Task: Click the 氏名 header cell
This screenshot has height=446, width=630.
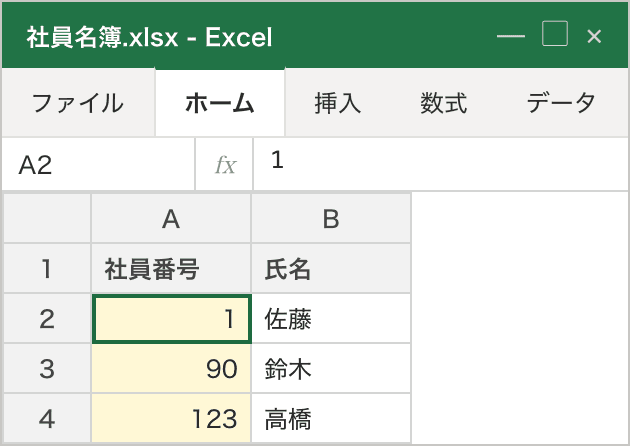Action: pyautogui.click(x=331, y=268)
